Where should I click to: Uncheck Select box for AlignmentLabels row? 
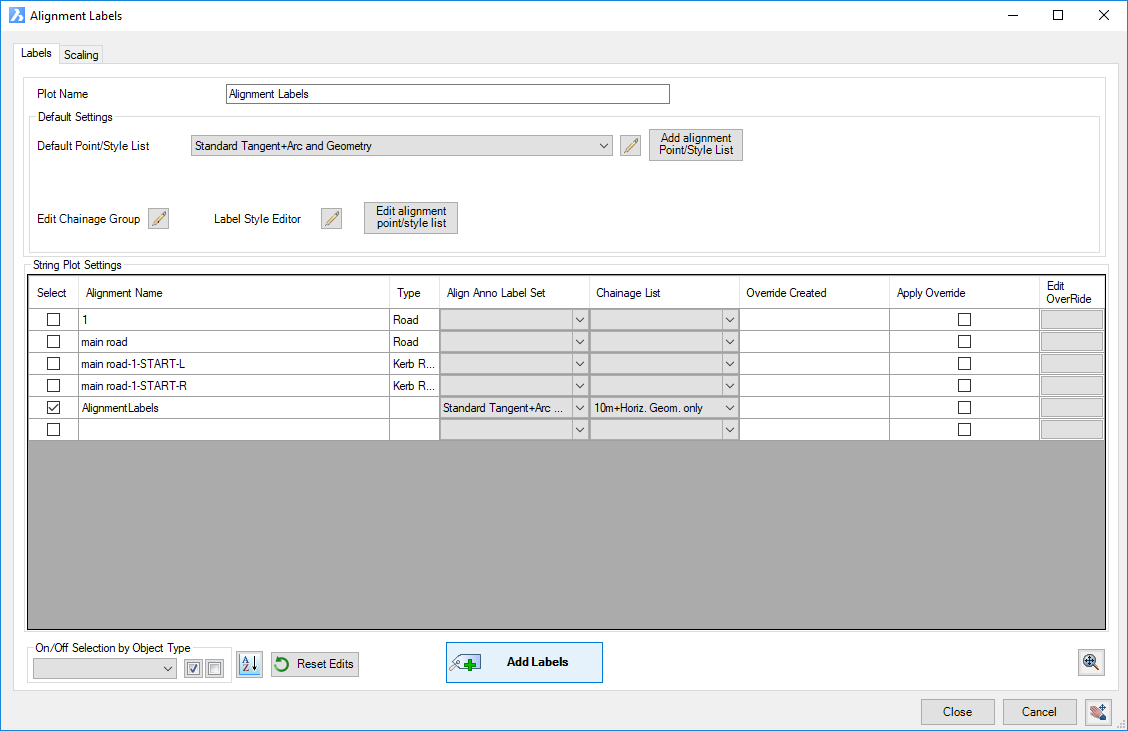54,408
